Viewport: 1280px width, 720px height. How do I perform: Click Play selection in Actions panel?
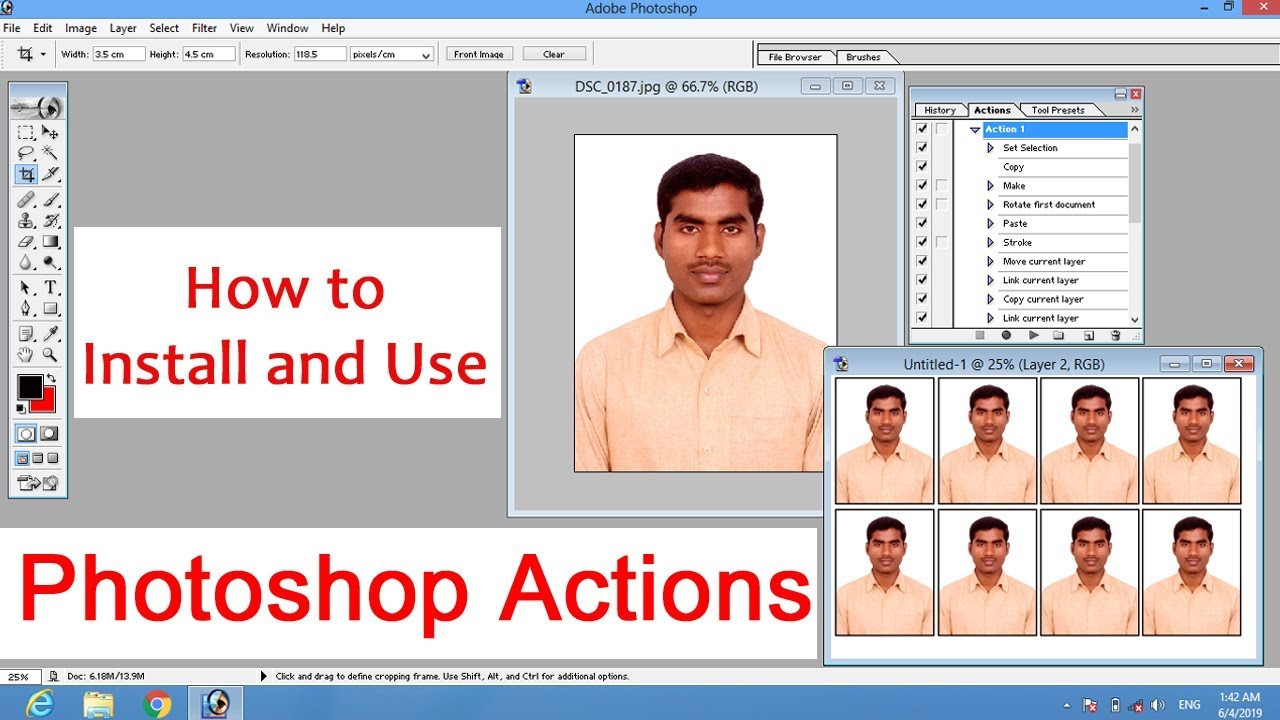coord(1034,335)
